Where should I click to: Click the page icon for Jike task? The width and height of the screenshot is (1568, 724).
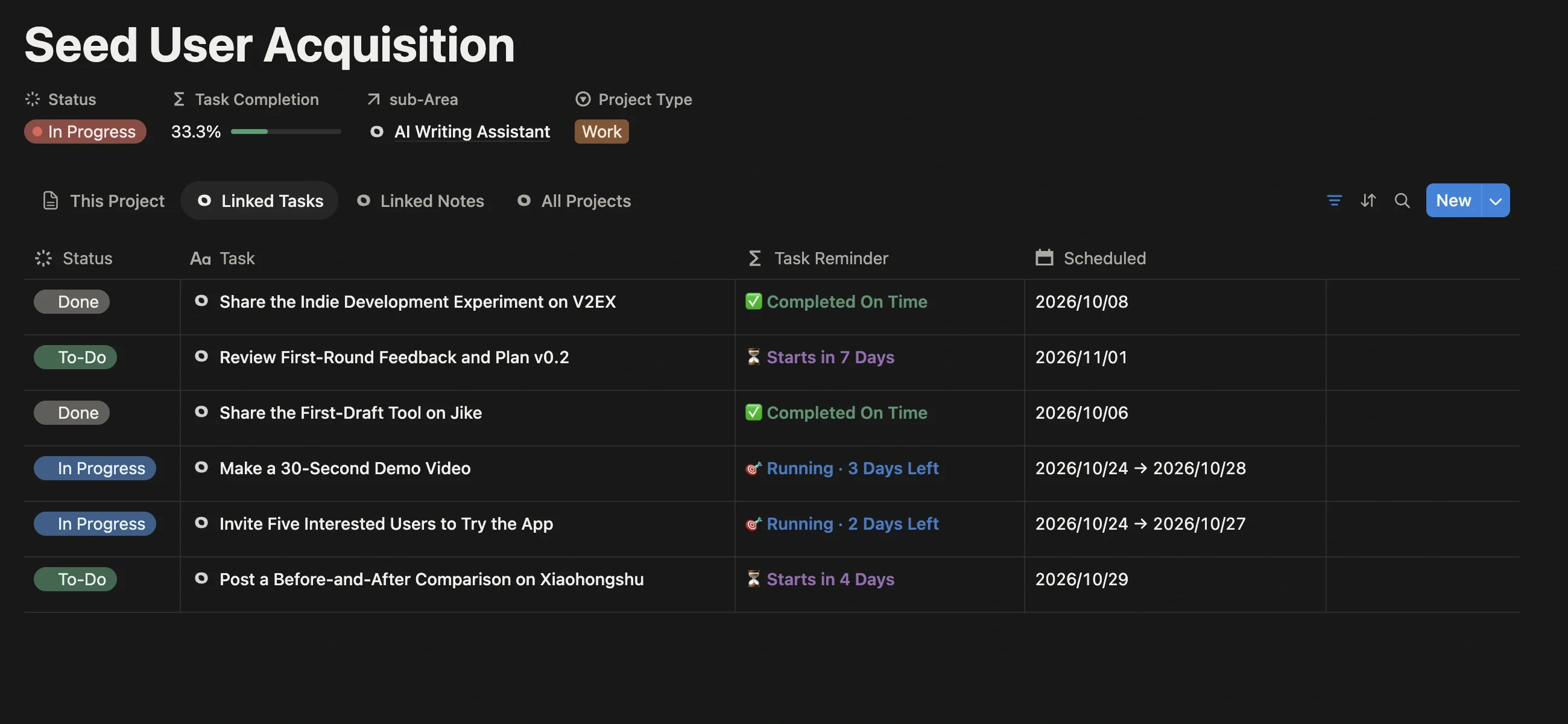(201, 411)
